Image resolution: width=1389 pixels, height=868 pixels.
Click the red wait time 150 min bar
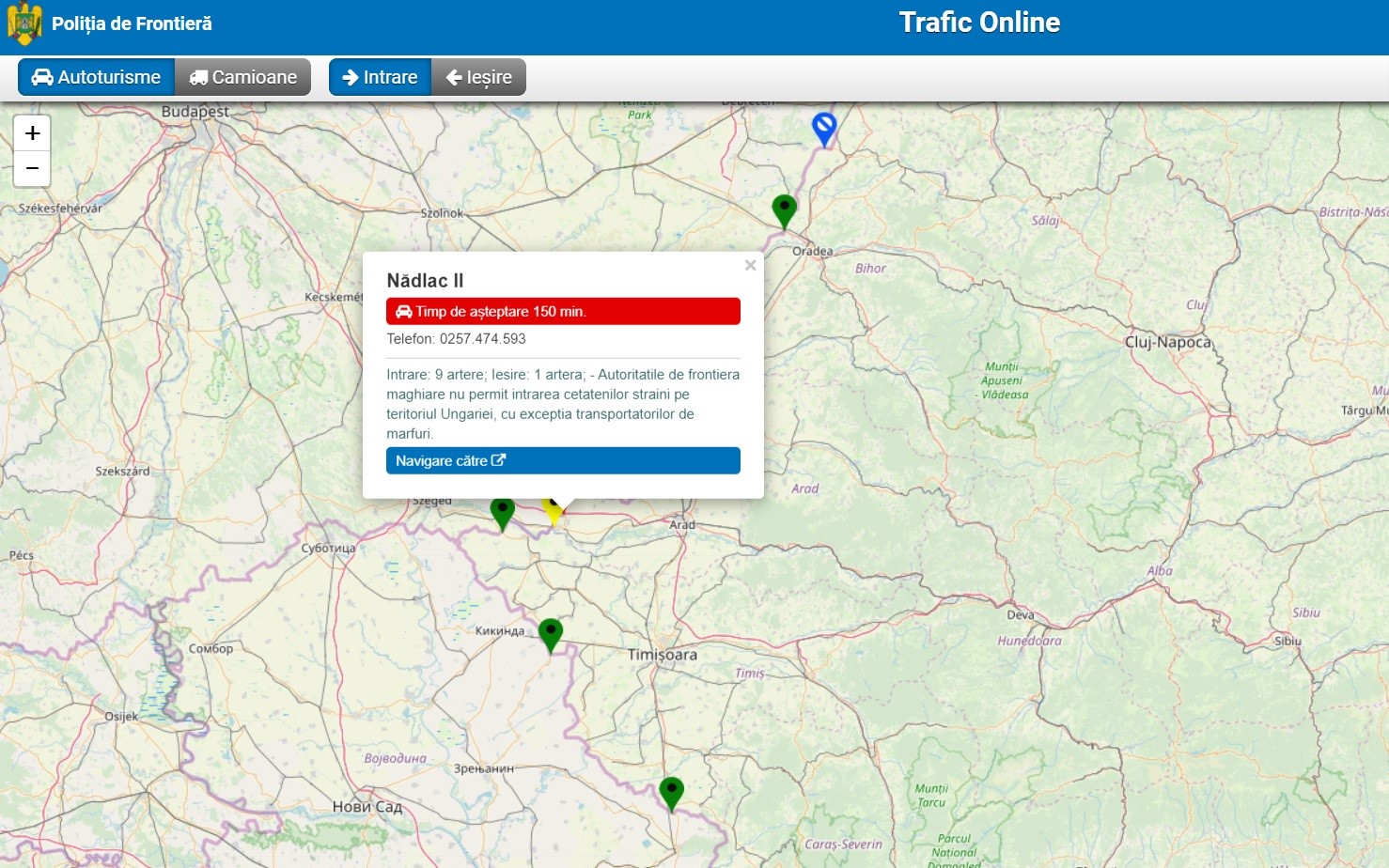tap(563, 312)
